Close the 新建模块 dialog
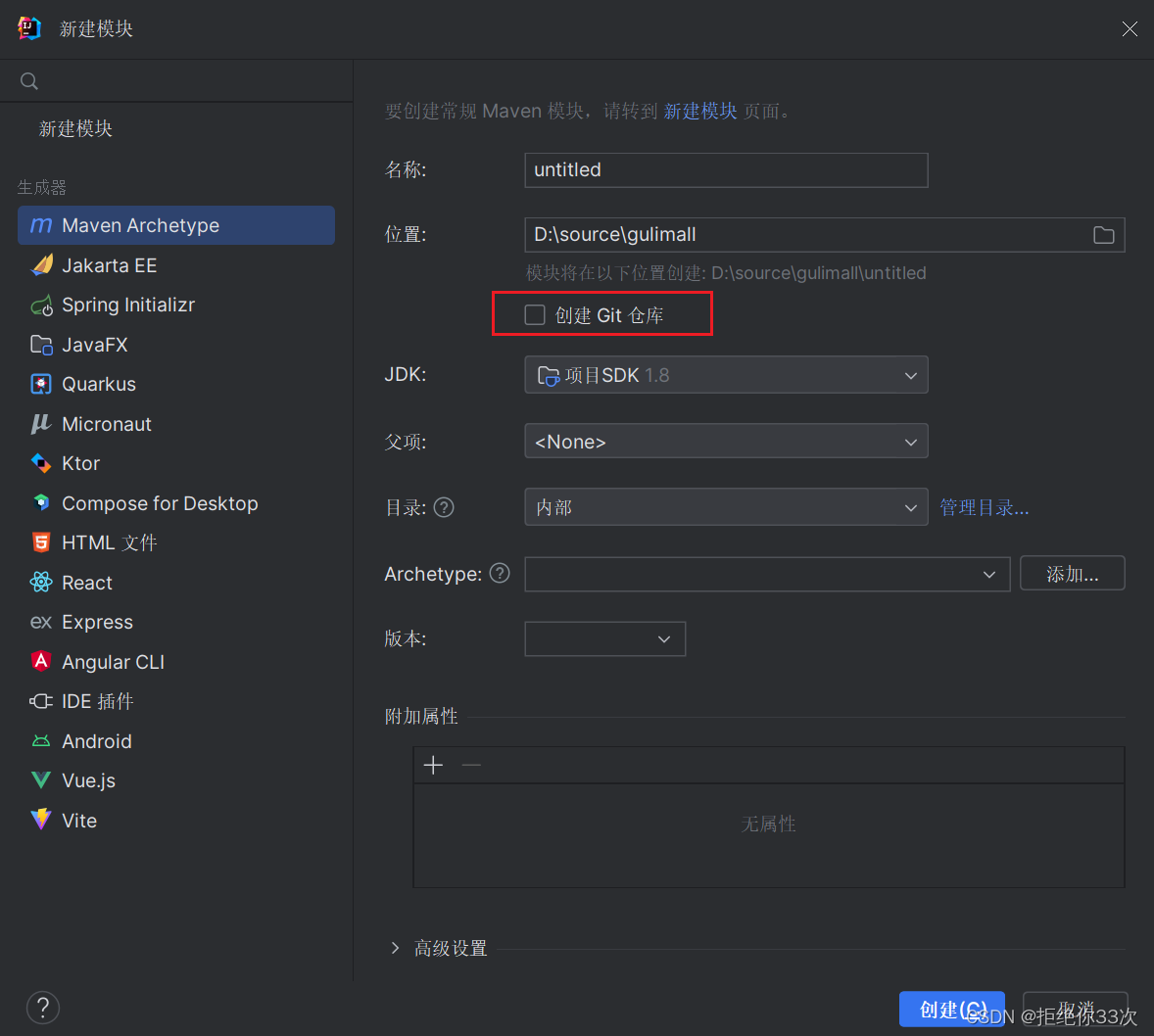Image resolution: width=1154 pixels, height=1036 pixels. pos(1129,28)
